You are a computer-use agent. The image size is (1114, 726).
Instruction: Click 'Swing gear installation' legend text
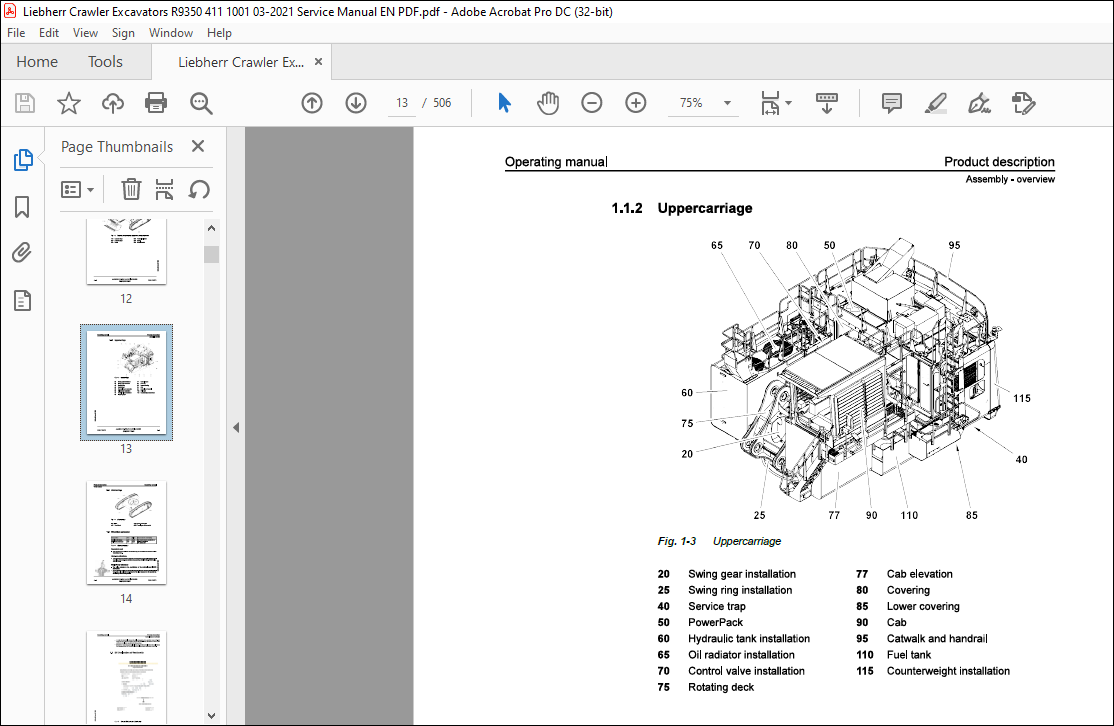[742, 574]
